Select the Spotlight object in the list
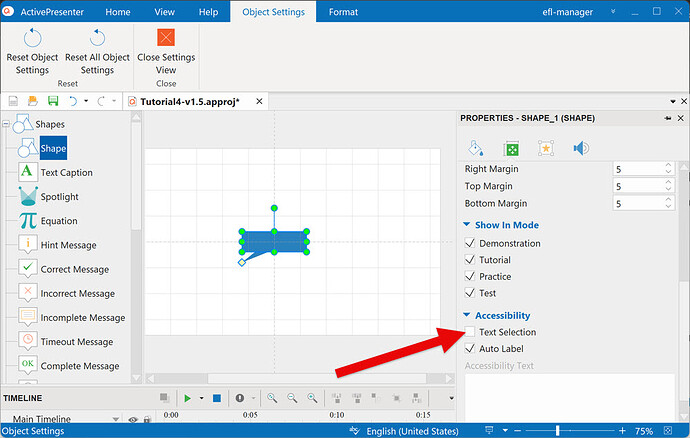Image resolution: width=690 pixels, height=438 pixels. pyautogui.click(x=59, y=197)
